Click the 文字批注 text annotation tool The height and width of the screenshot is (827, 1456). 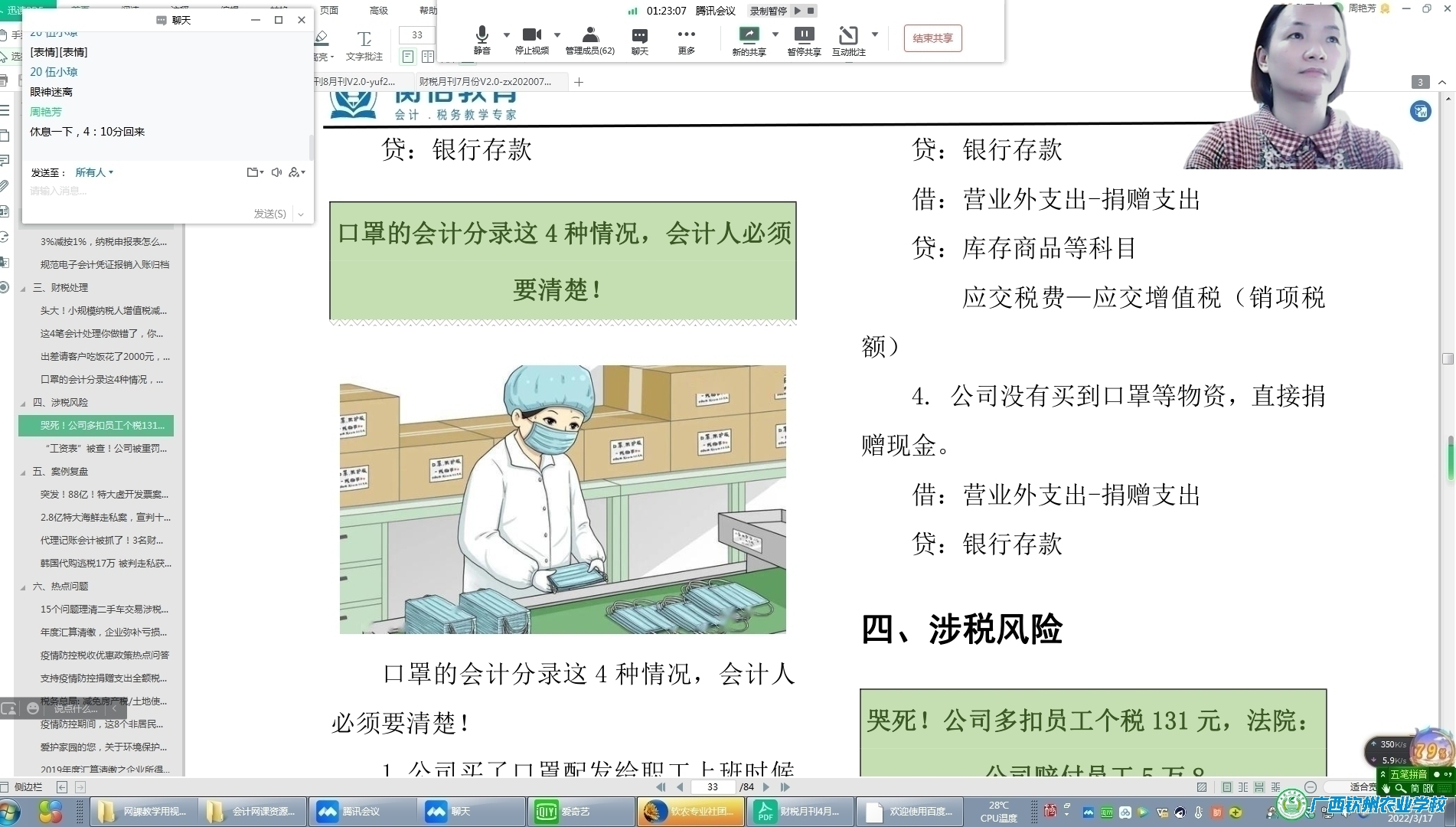click(x=364, y=44)
